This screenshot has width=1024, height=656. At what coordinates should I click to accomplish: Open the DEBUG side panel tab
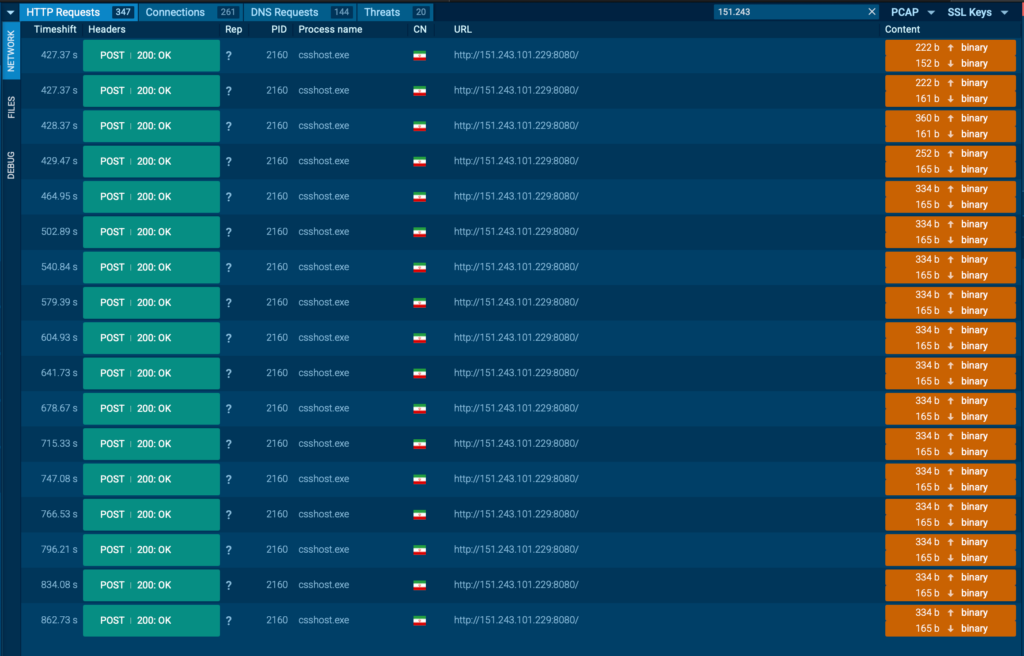(11, 165)
